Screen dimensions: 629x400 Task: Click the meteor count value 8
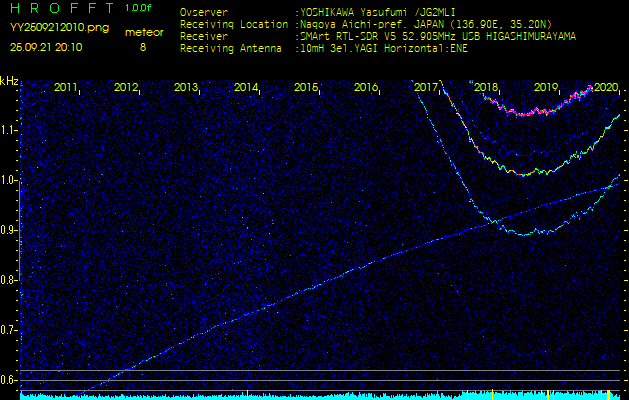(x=142, y=46)
